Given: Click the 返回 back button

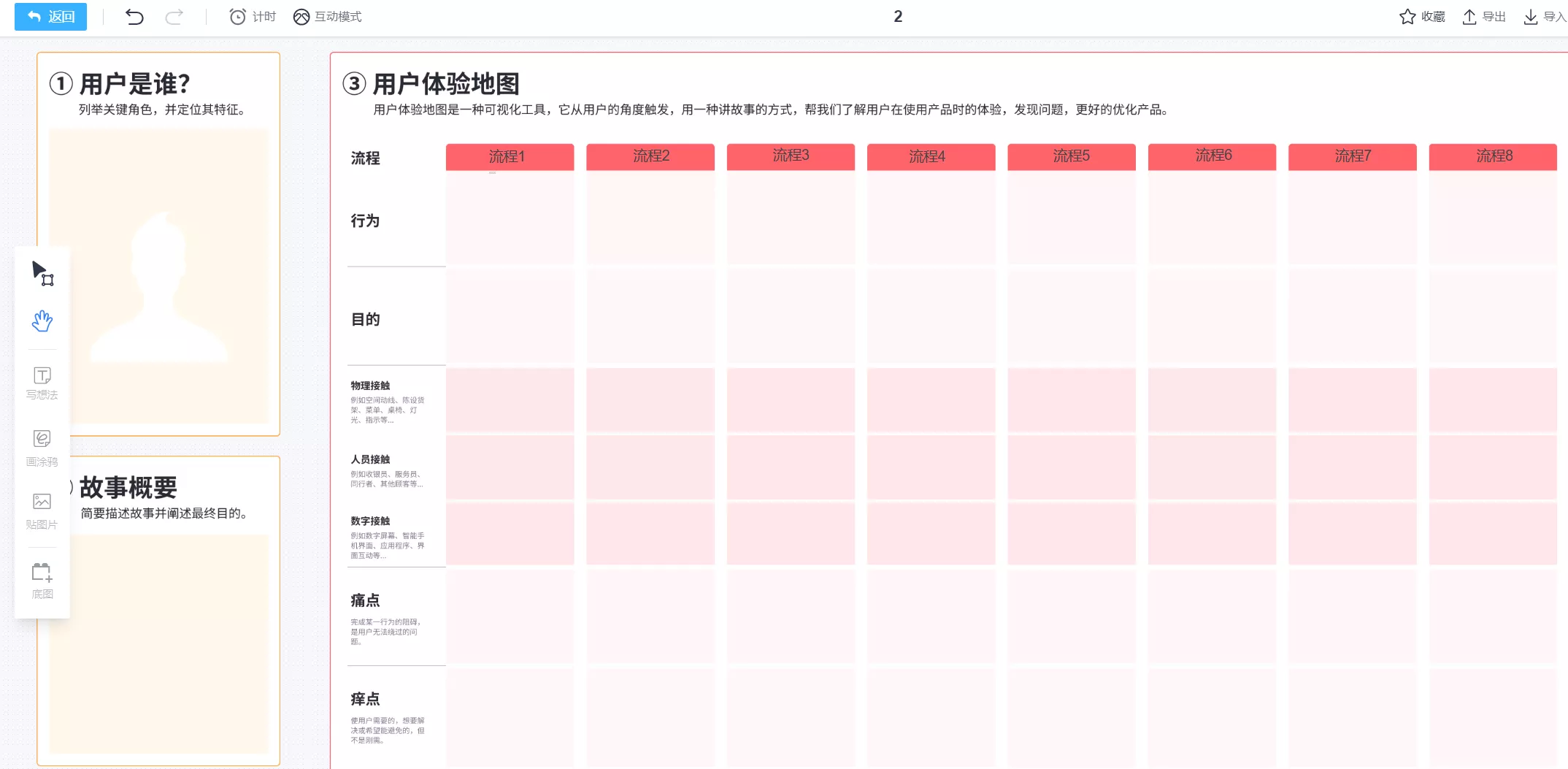Looking at the screenshot, I should pos(50,16).
